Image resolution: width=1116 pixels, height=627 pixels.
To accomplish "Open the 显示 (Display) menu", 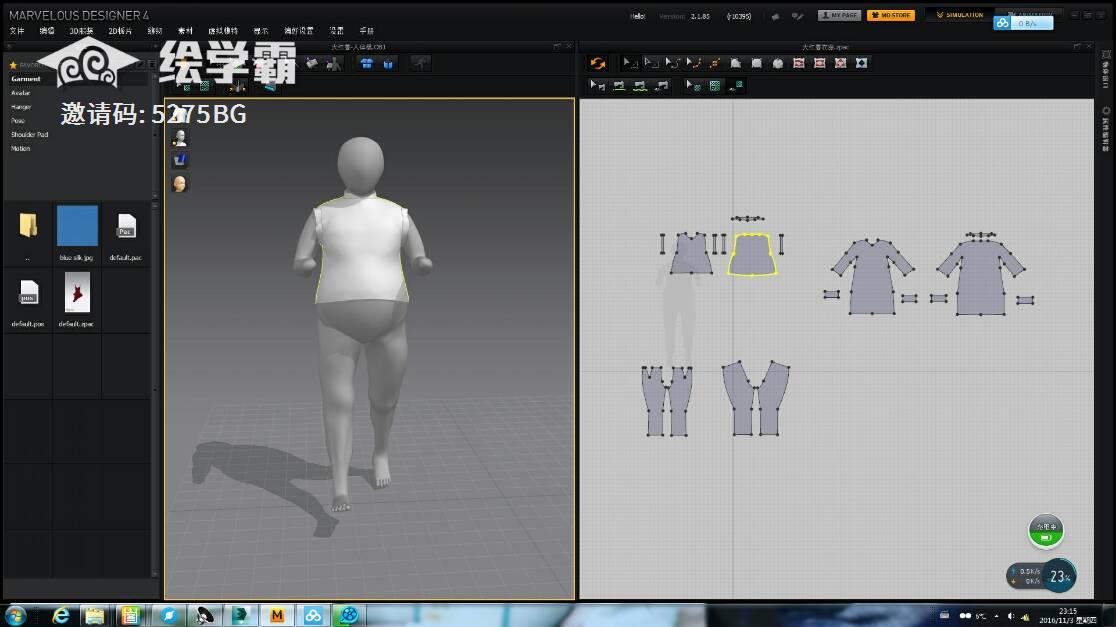I will pyautogui.click(x=261, y=31).
